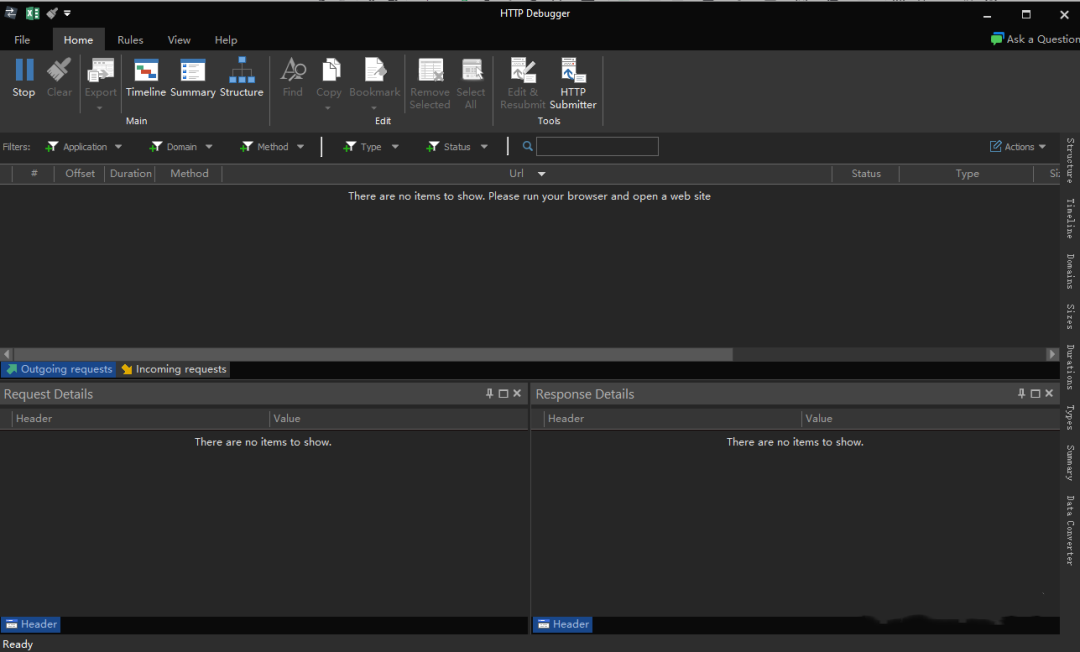Viewport: 1080px width, 652px height.
Task: Click the title bar arrows icon
Action: point(10,12)
